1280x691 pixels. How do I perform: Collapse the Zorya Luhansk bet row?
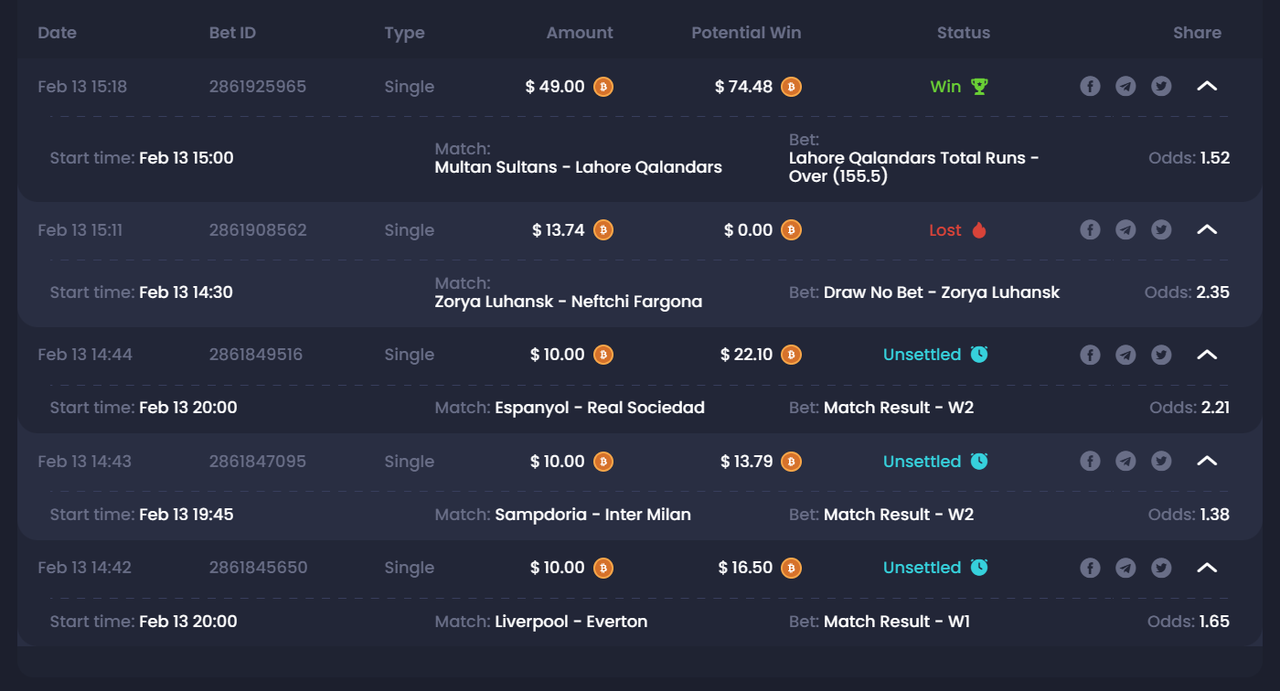(x=1207, y=230)
